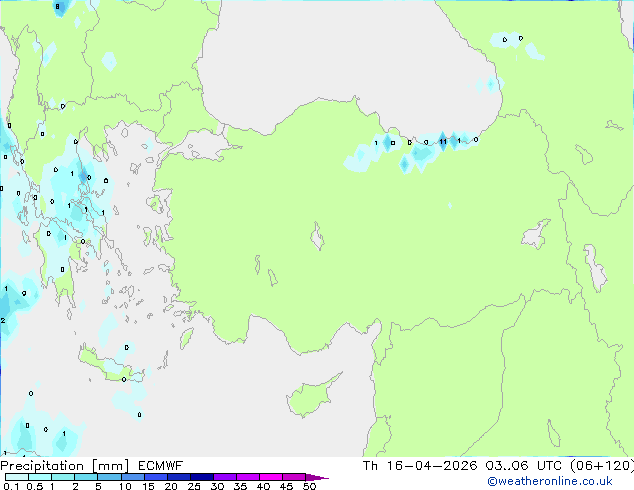Screen dimensions: 634x490
Task: Click the '03..06 UTC' time text
Action: click(523, 466)
